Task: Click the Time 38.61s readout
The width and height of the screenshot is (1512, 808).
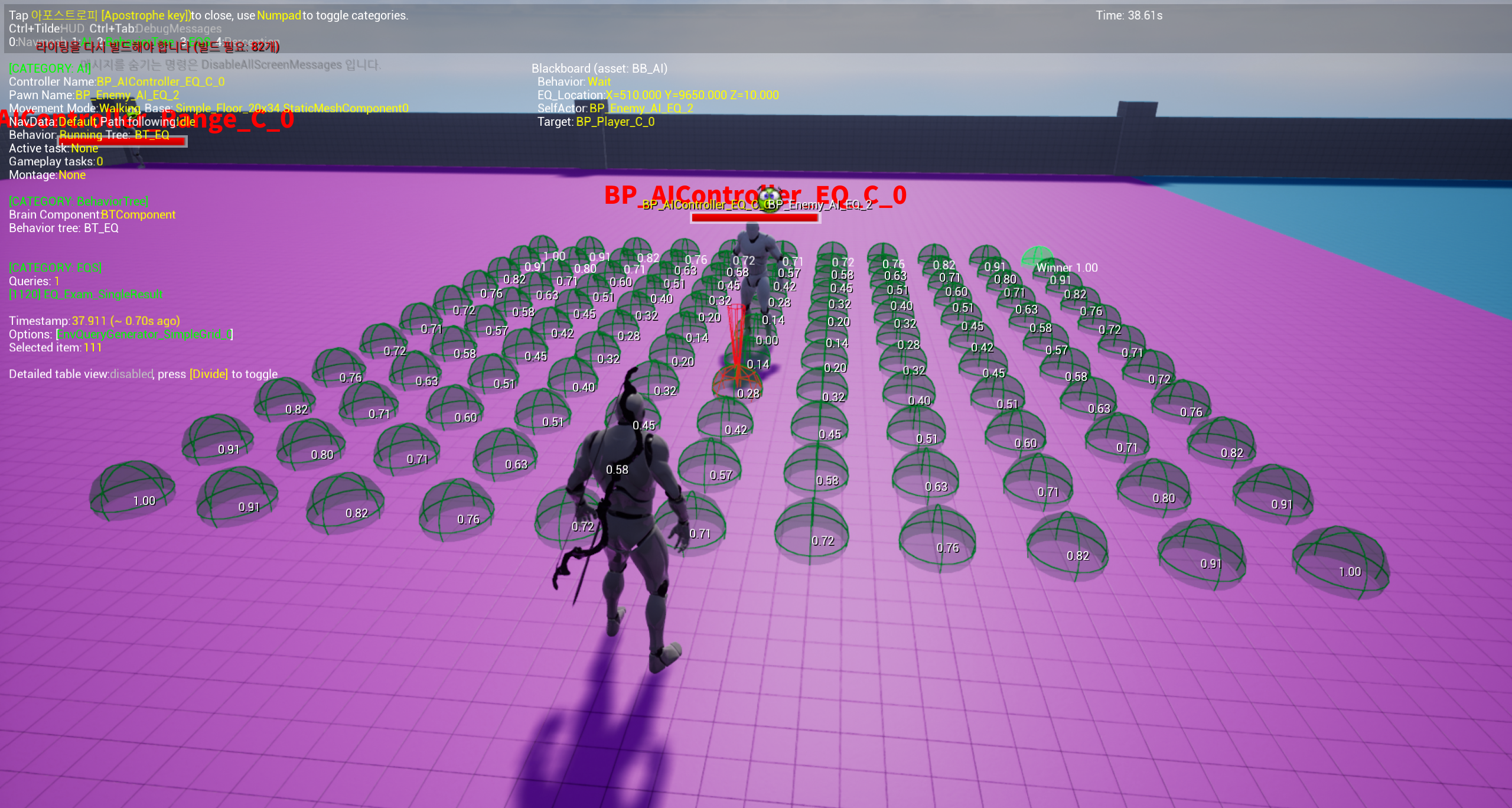Action: tap(1129, 15)
